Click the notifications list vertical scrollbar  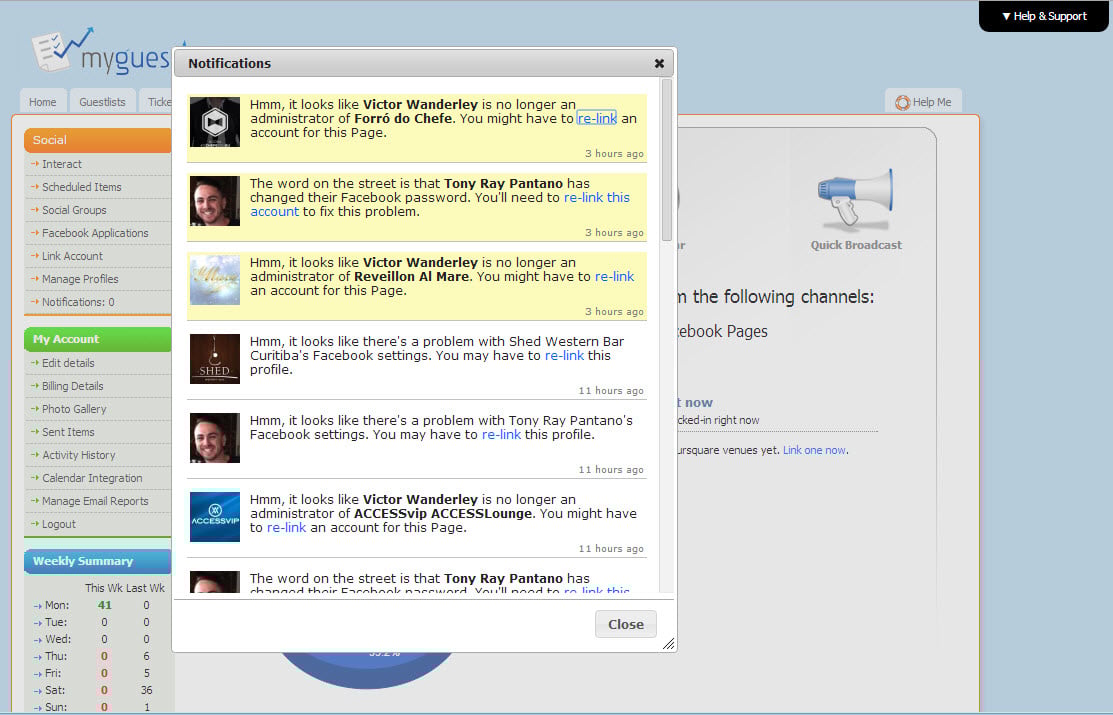[666, 160]
